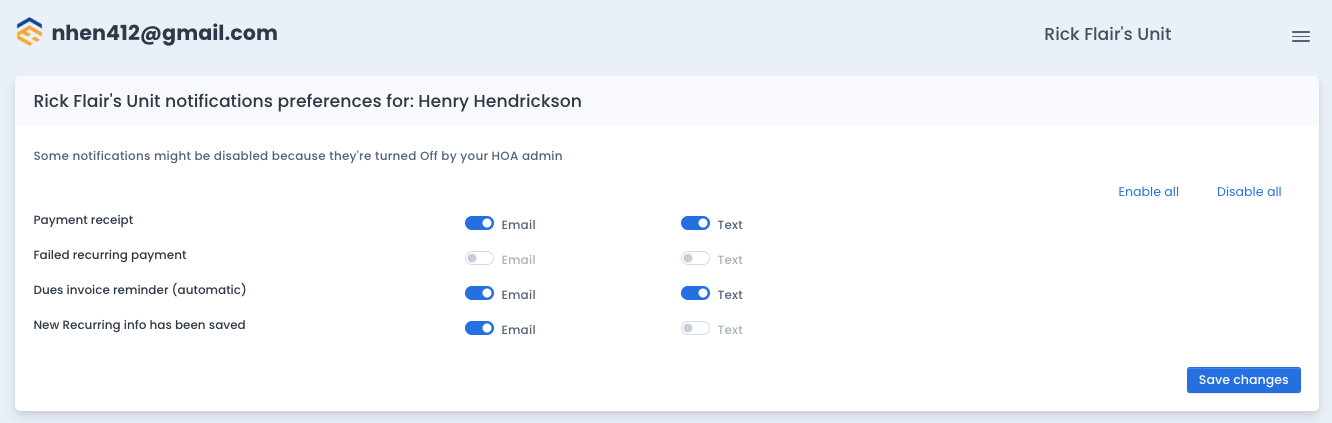Image resolution: width=1332 pixels, height=423 pixels.
Task: Click the New Recurring info has been saved label
Action: (x=139, y=325)
